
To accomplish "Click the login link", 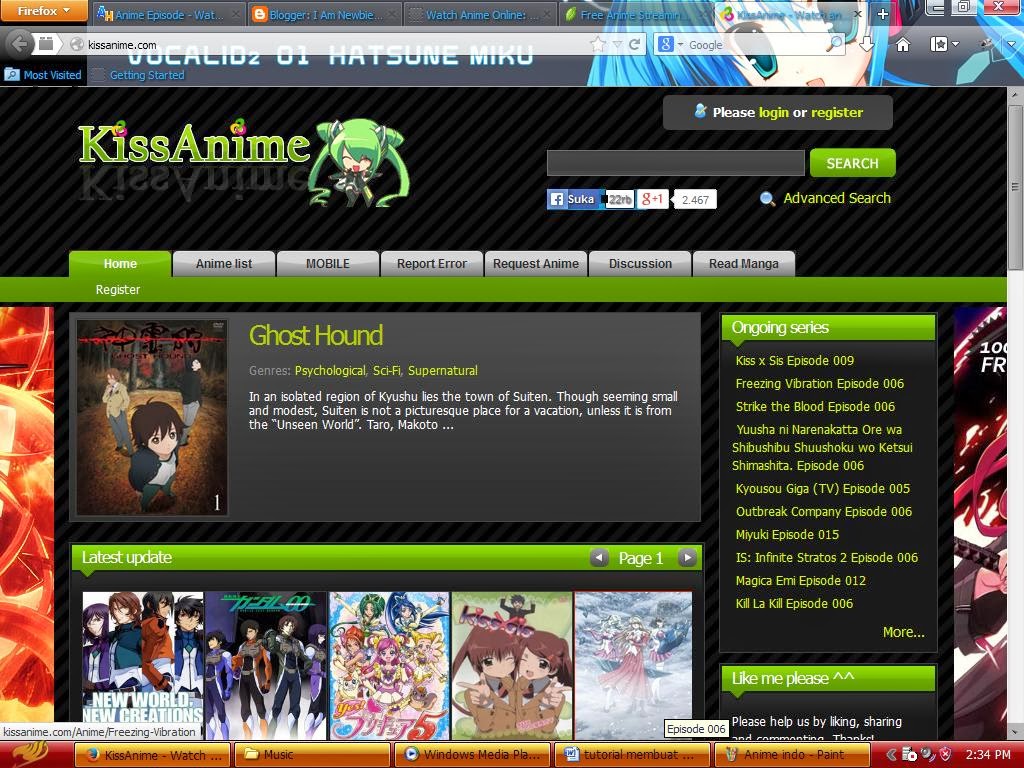I will click(x=773, y=112).
